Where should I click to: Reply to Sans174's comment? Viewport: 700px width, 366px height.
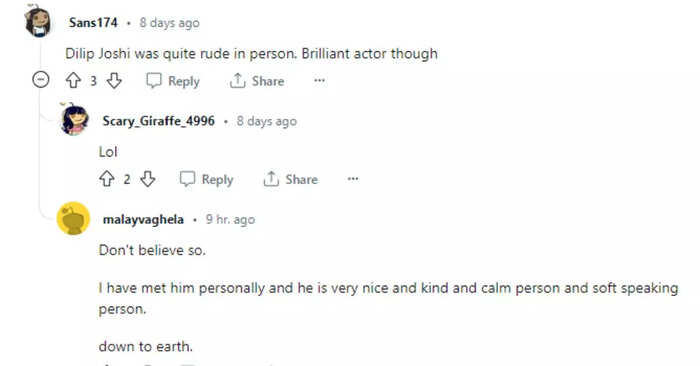pos(173,81)
